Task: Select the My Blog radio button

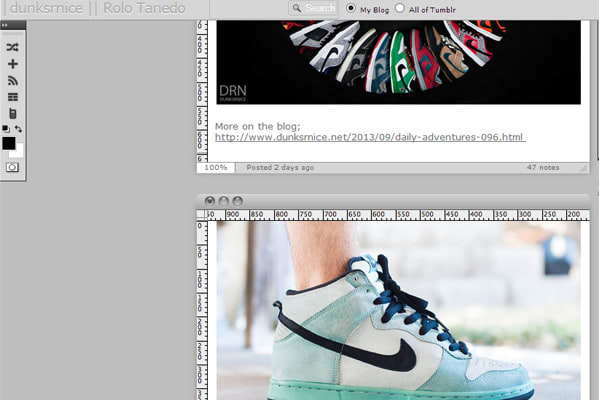Action: (x=351, y=8)
